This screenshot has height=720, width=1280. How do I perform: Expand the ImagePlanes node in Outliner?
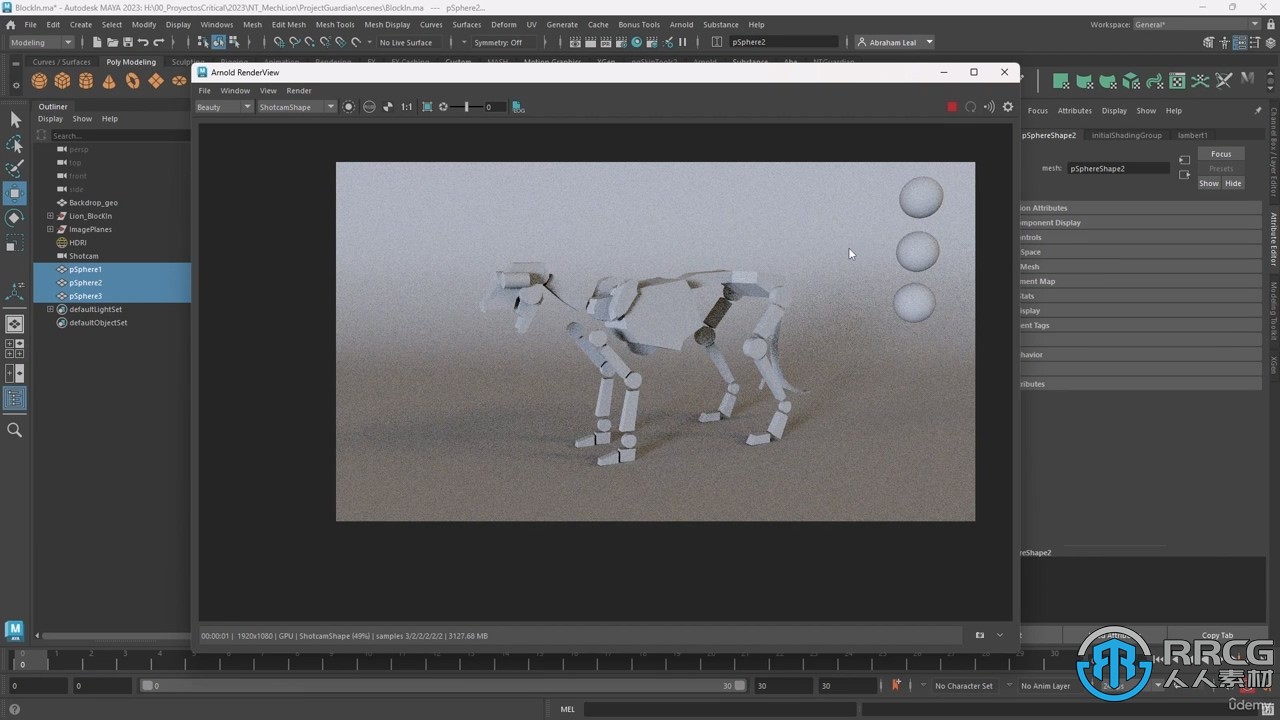tap(50, 229)
